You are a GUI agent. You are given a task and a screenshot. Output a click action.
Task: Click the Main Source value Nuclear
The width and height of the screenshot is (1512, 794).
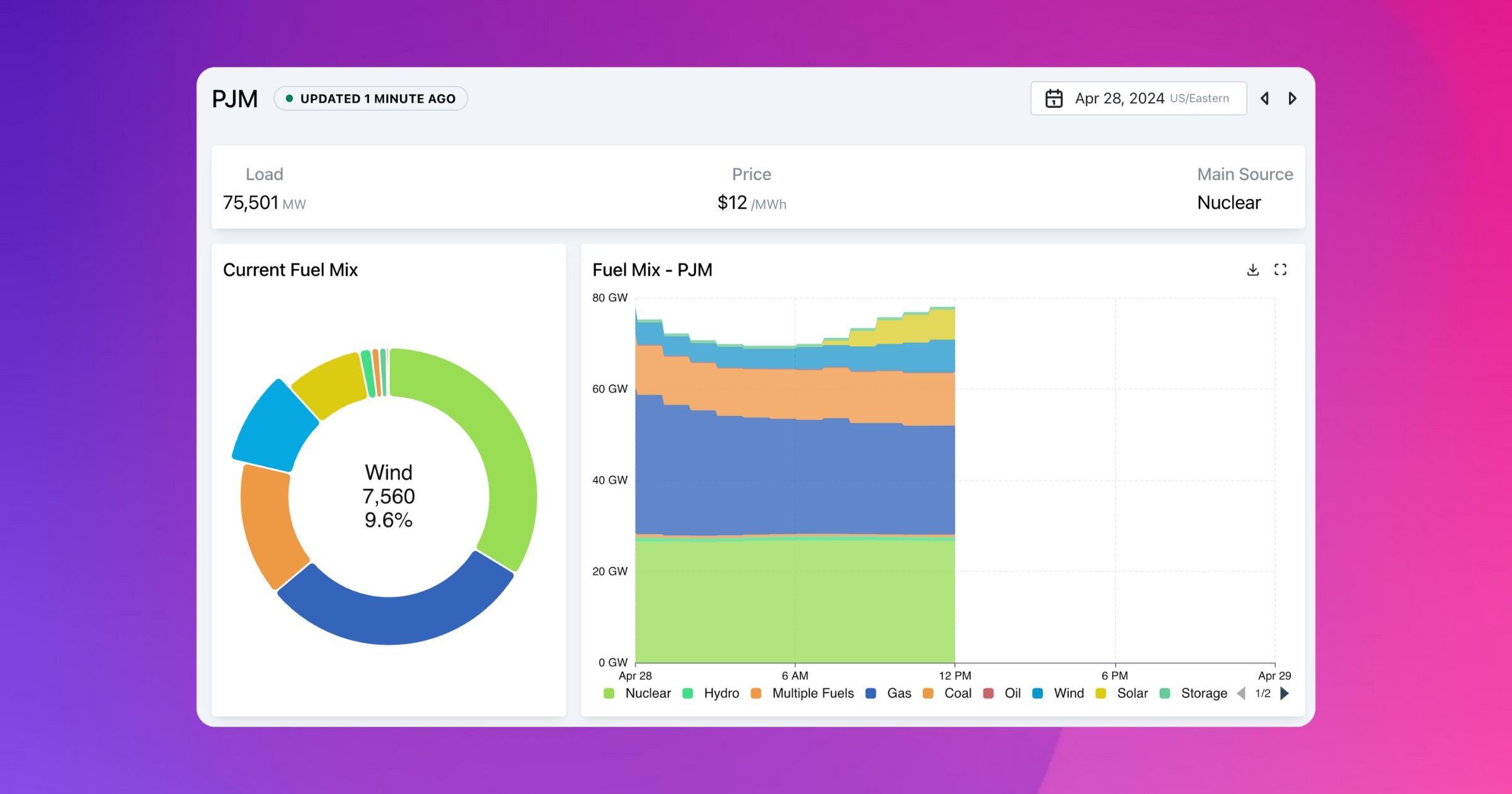point(1228,202)
